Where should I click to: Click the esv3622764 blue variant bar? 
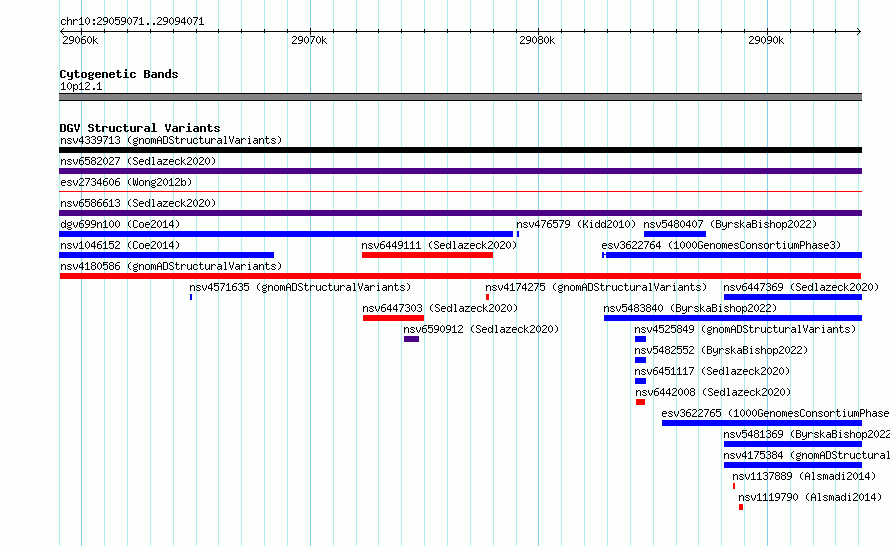click(732, 255)
